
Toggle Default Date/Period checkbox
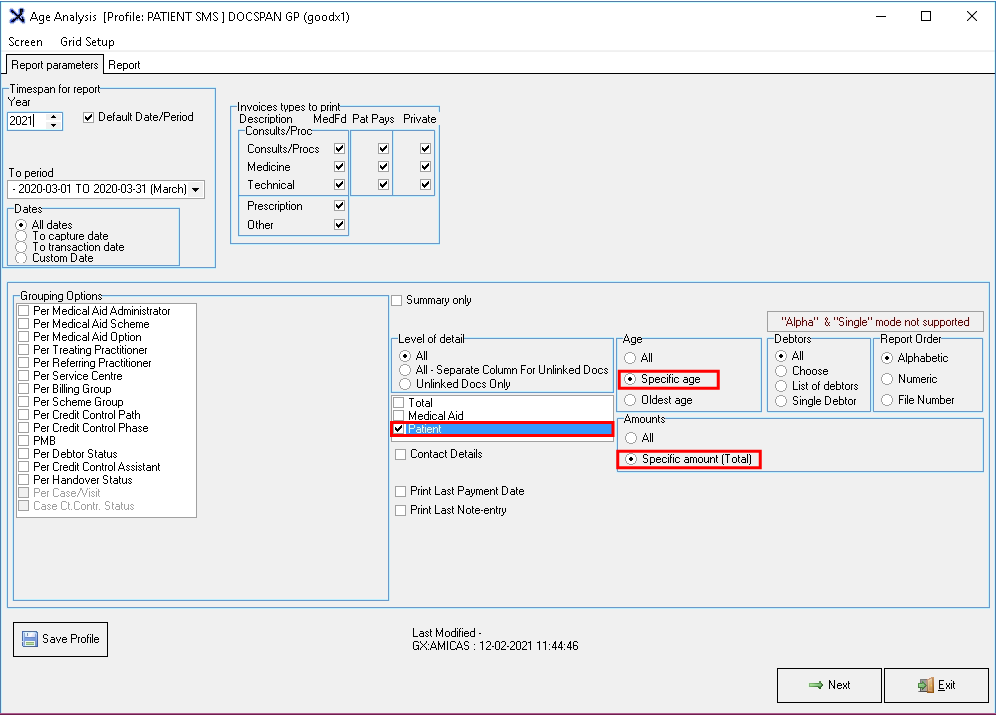pyautogui.click(x=89, y=117)
